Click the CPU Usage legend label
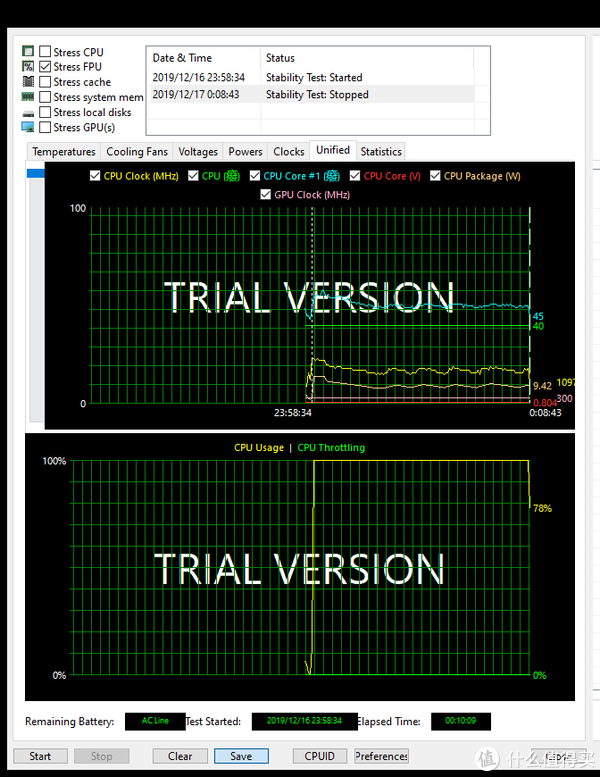Screen dimensions: 600x777 click(259, 448)
